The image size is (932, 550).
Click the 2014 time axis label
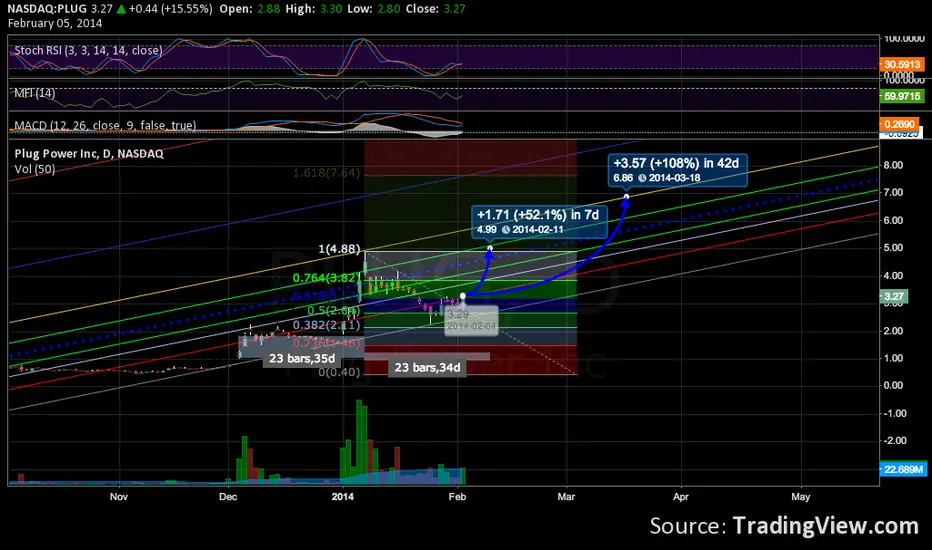(x=343, y=496)
